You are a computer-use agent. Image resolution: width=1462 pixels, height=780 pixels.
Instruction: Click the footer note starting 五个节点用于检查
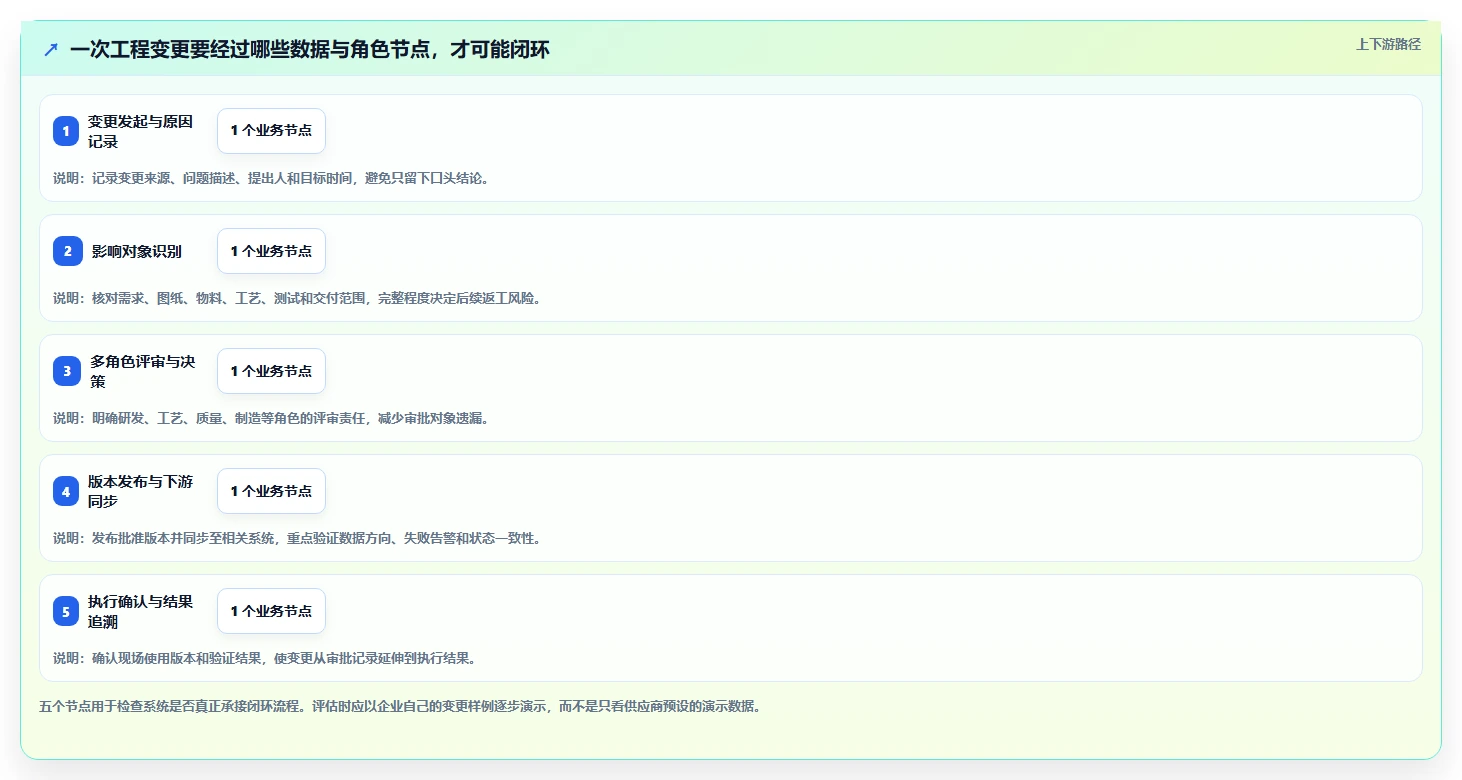tap(400, 706)
